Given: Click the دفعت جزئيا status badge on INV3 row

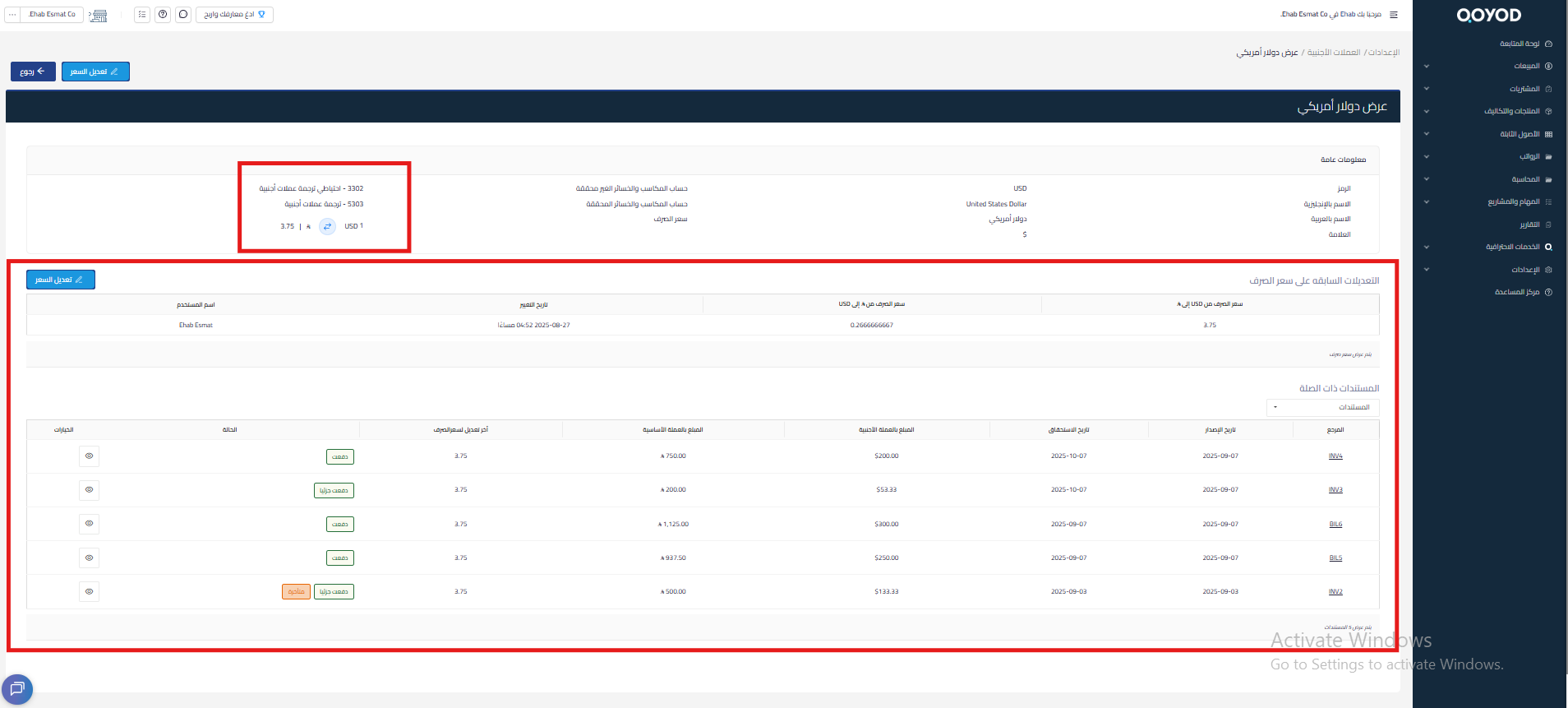Looking at the screenshot, I should [334, 490].
